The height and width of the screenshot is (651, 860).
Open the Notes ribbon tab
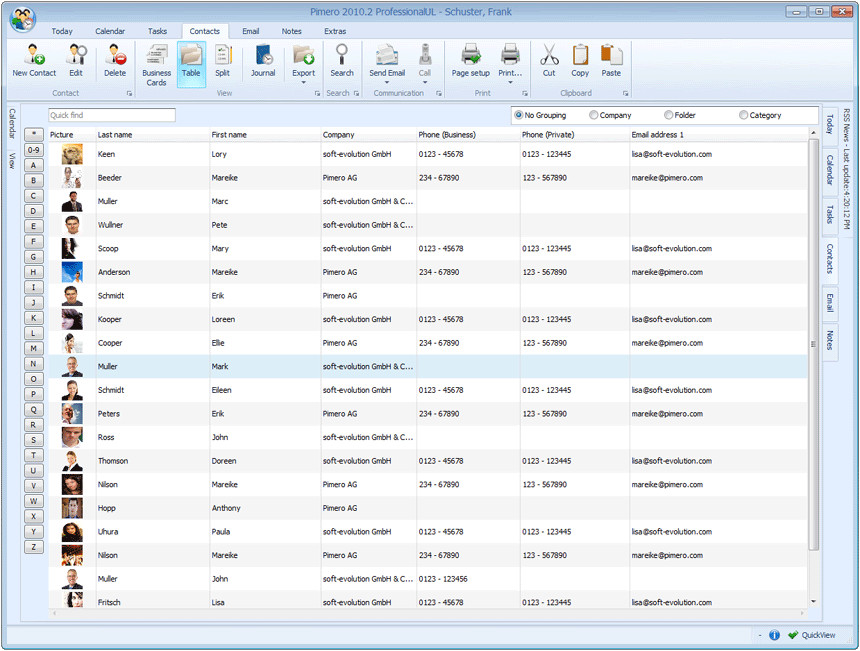pyautogui.click(x=291, y=31)
